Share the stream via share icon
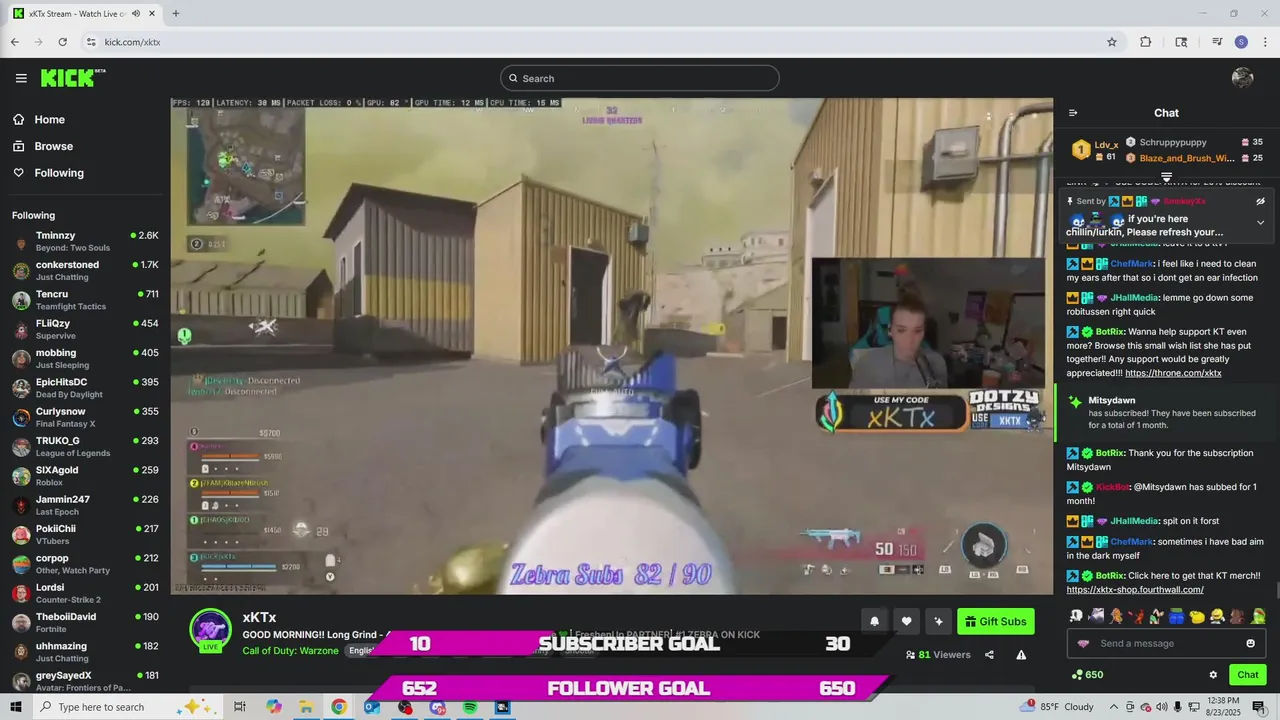This screenshot has height=720, width=1280. [x=989, y=655]
